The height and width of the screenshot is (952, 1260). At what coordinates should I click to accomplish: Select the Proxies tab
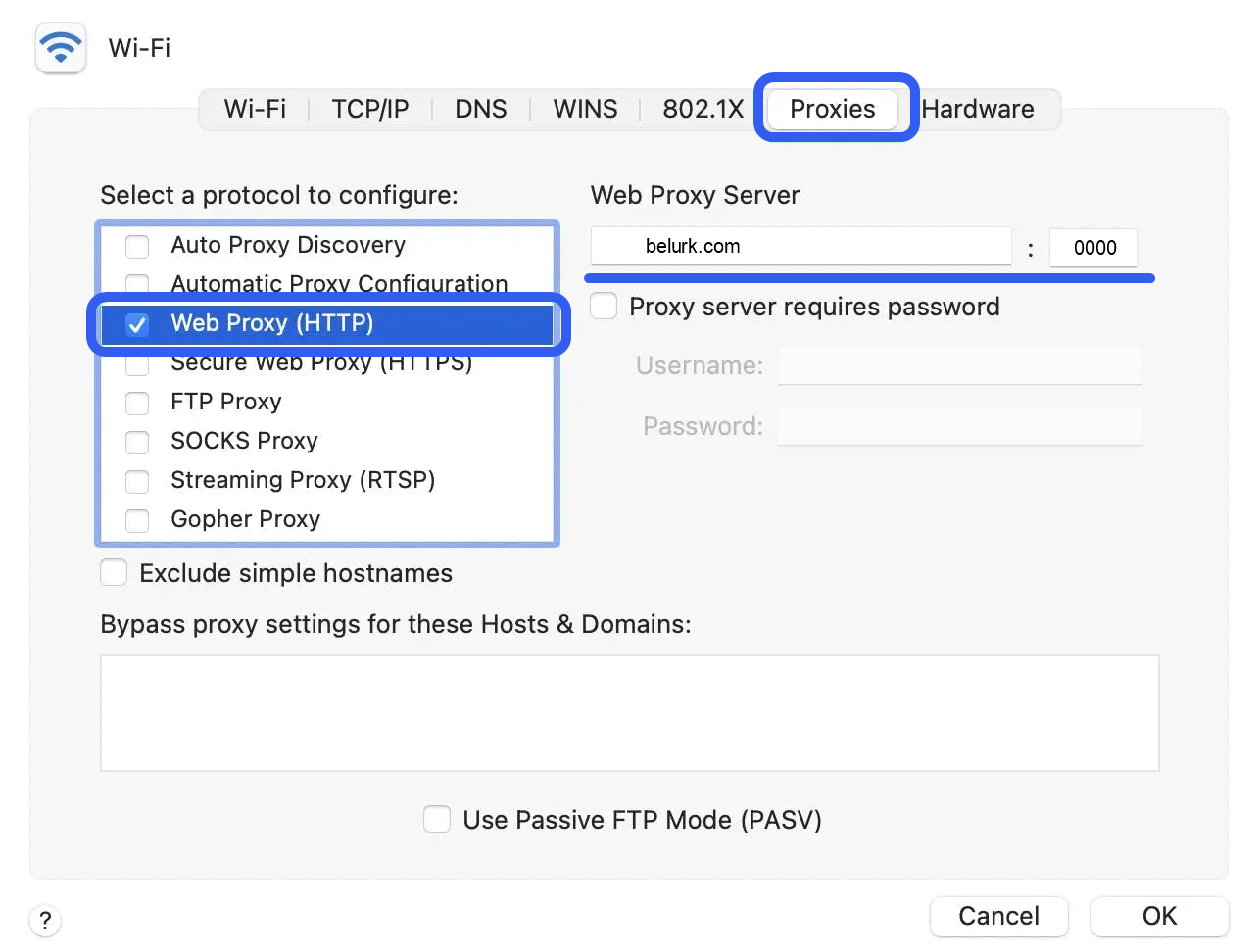point(833,109)
